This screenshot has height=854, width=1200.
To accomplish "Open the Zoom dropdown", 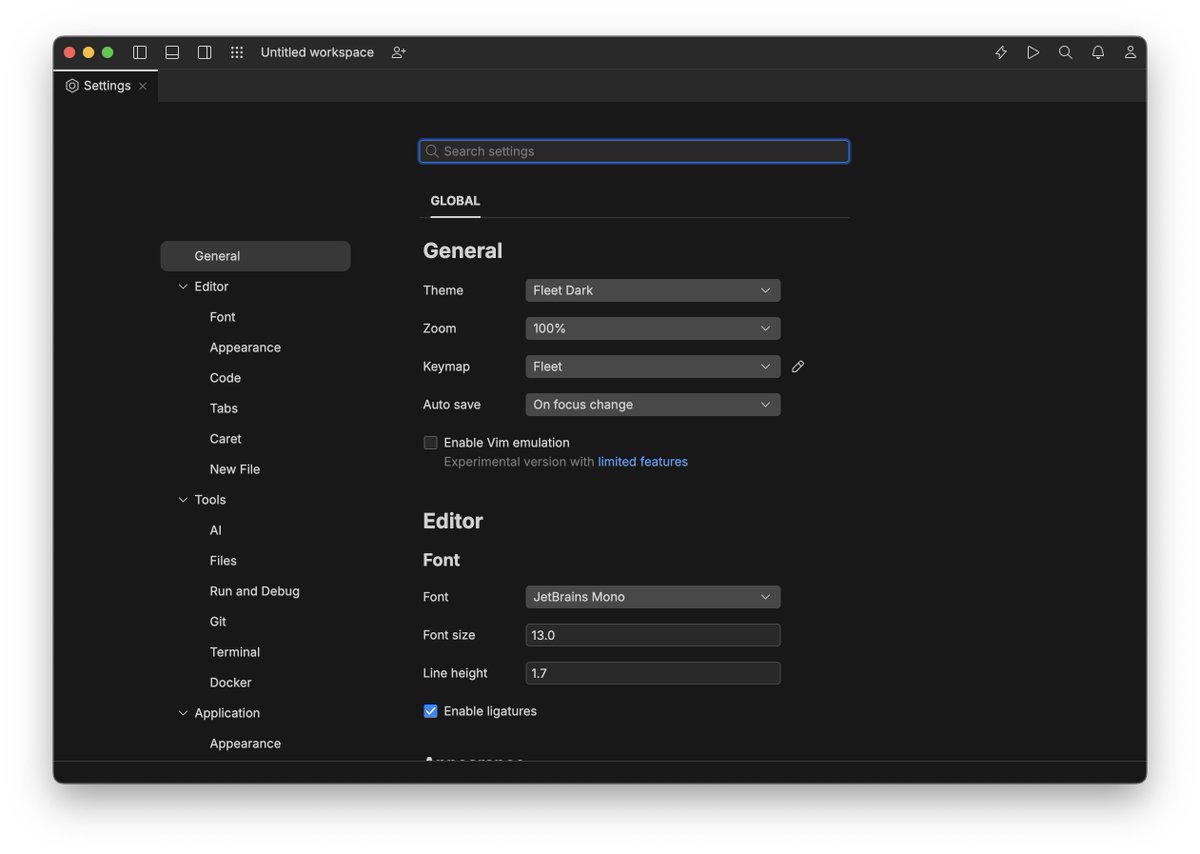I will (653, 328).
